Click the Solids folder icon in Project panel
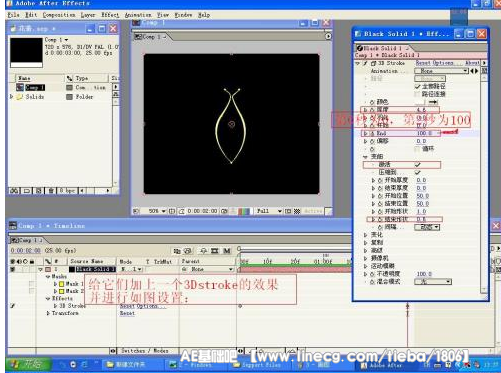The image size is (501, 373). 20,97
